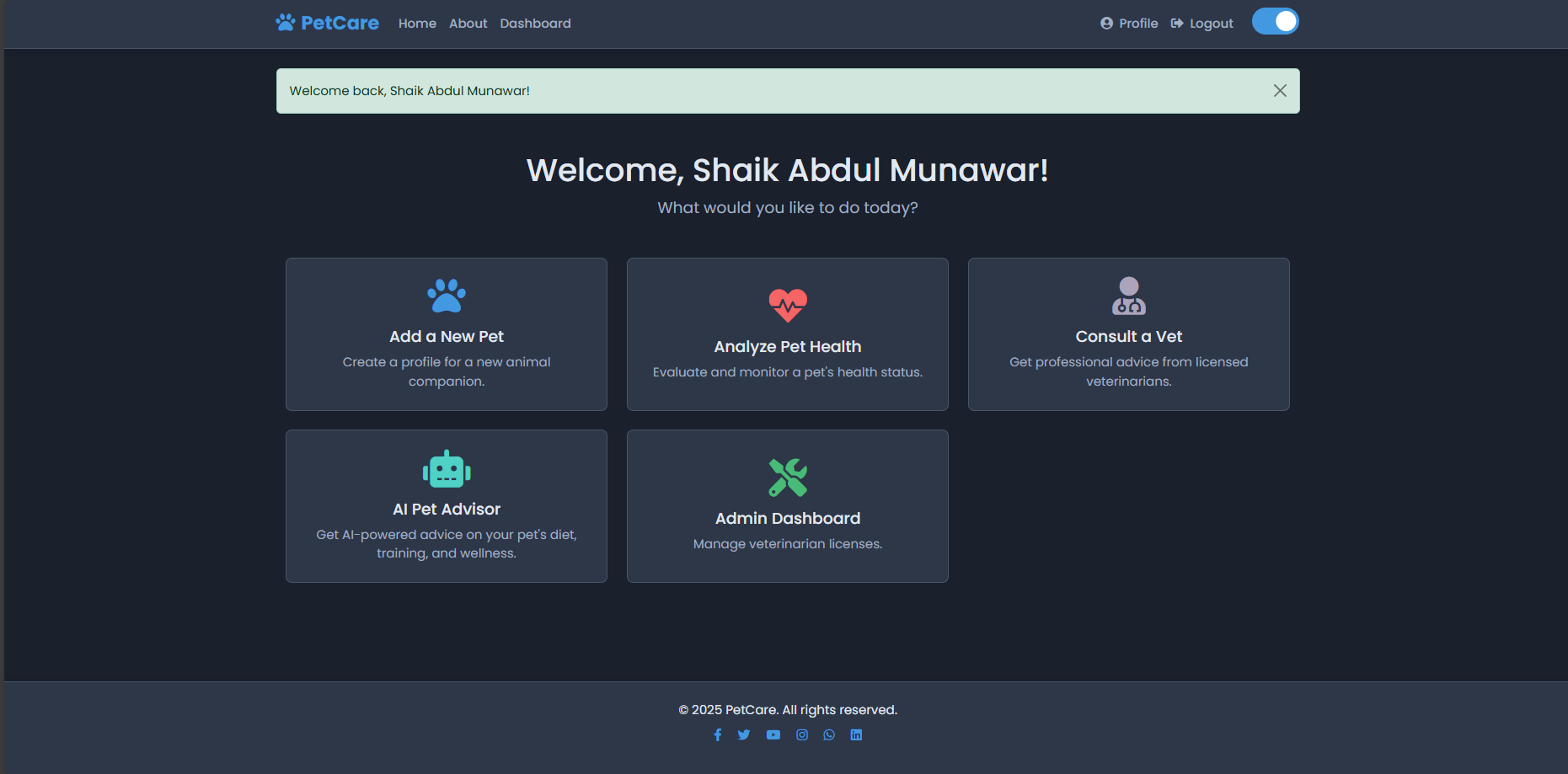Open the Instagram link in footer
The height and width of the screenshot is (774, 1568).
coord(802,734)
